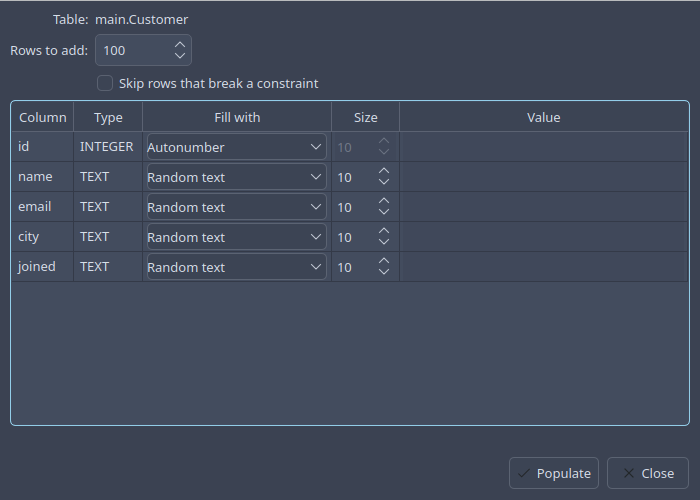Open the Fill with dropdown for name
The width and height of the screenshot is (700, 500).
(237, 177)
